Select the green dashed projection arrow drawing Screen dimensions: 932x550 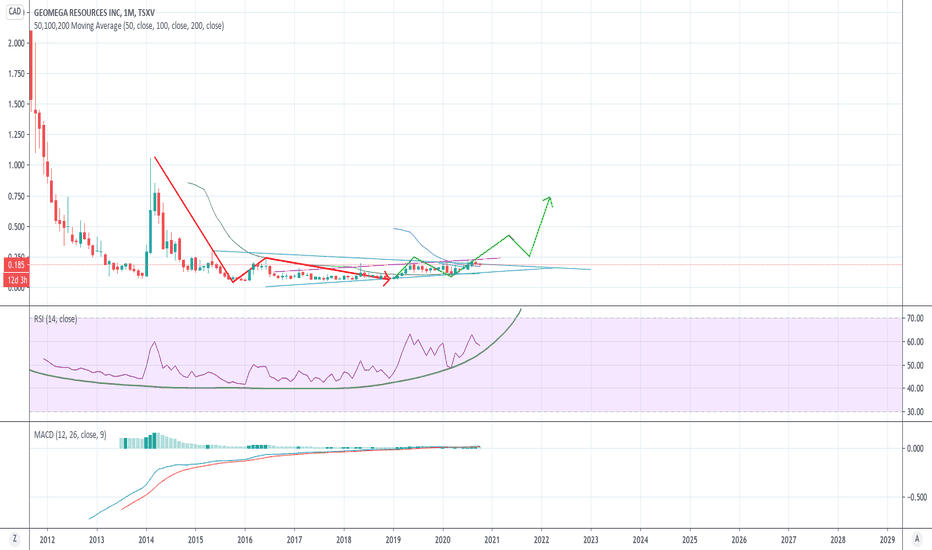tap(540, 226)
